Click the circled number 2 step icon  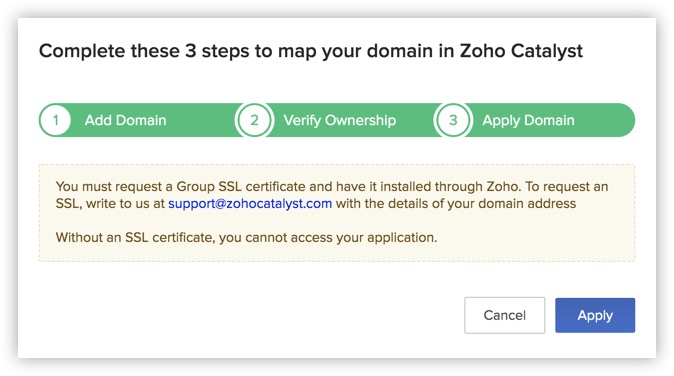click(x=254, y=120)
